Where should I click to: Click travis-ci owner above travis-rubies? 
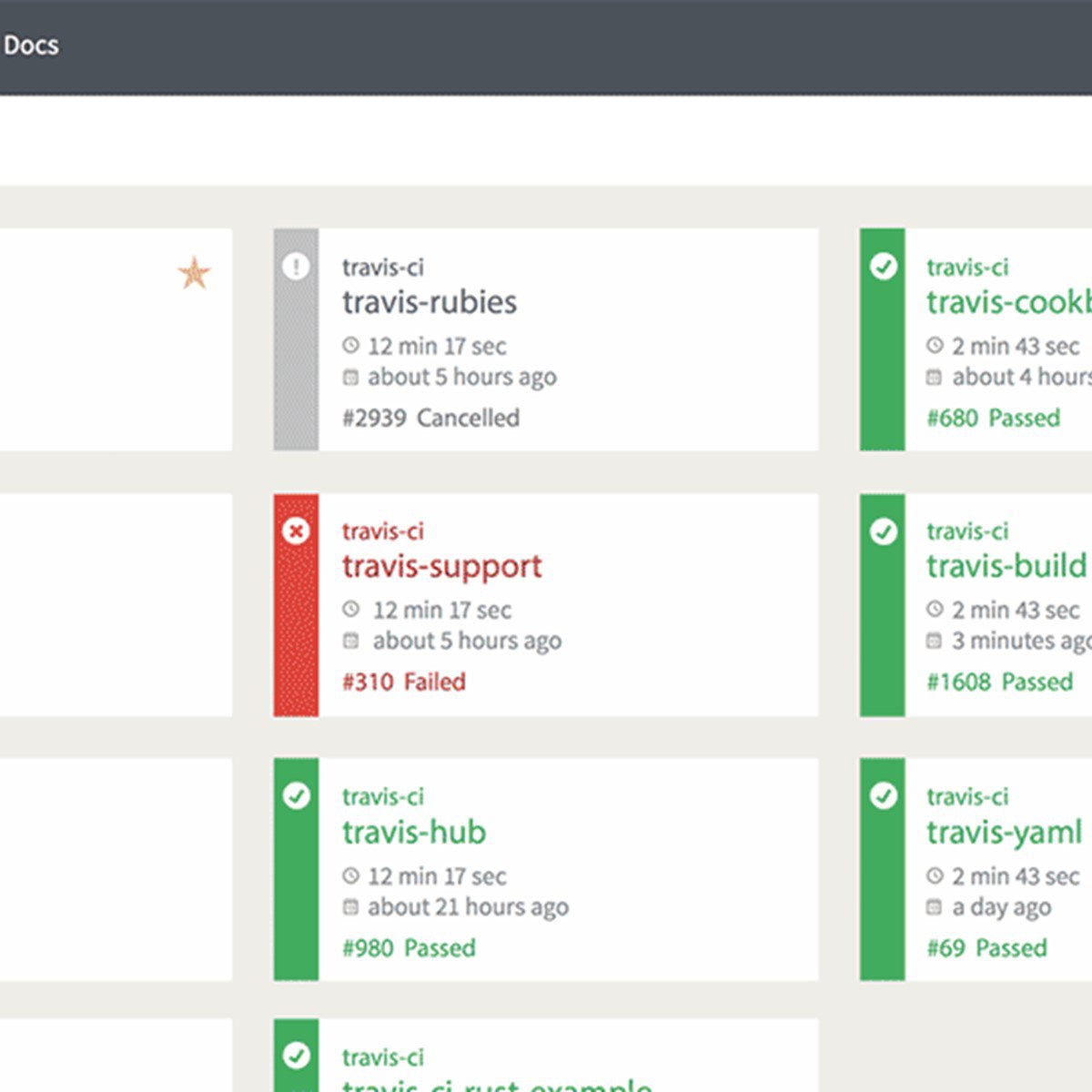coord(383,267)
